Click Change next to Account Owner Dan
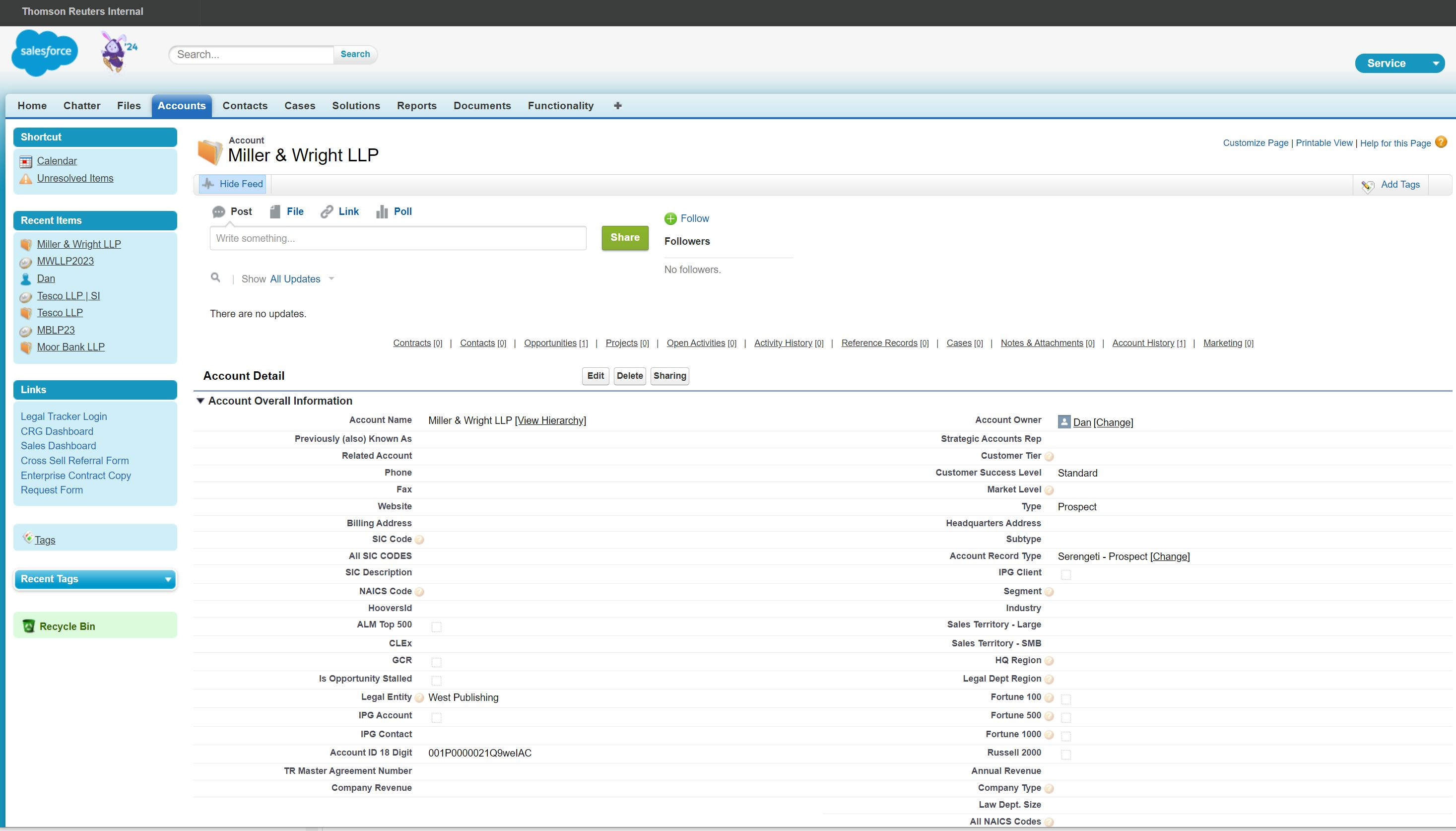The image size is (1456, 831). (1113, 422)
